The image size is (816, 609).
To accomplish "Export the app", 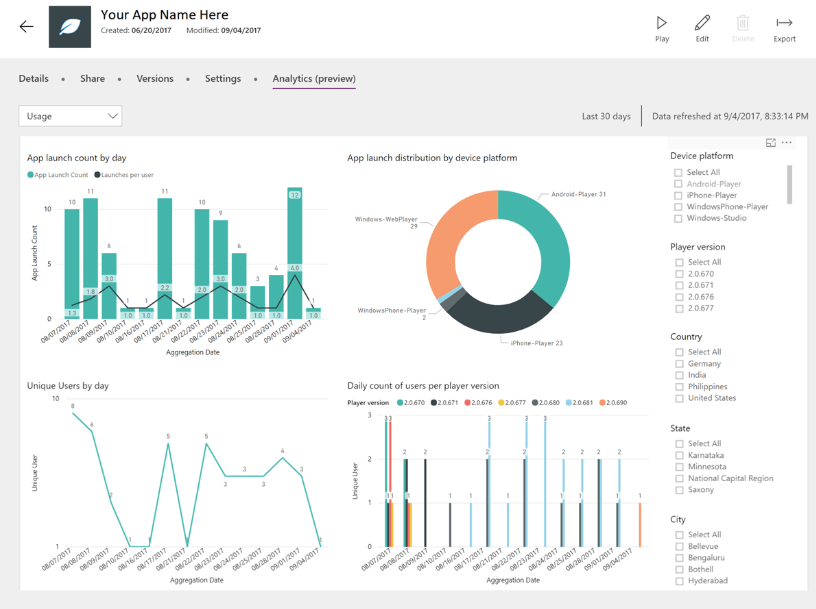I will 784,29.
